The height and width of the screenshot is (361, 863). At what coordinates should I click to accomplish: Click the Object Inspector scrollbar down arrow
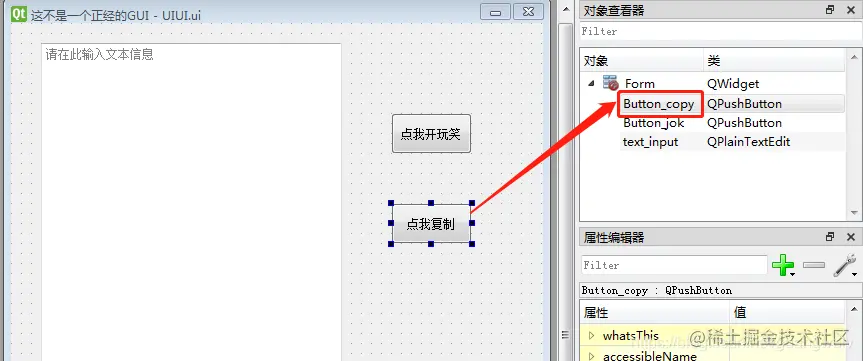tap(853, 214)
